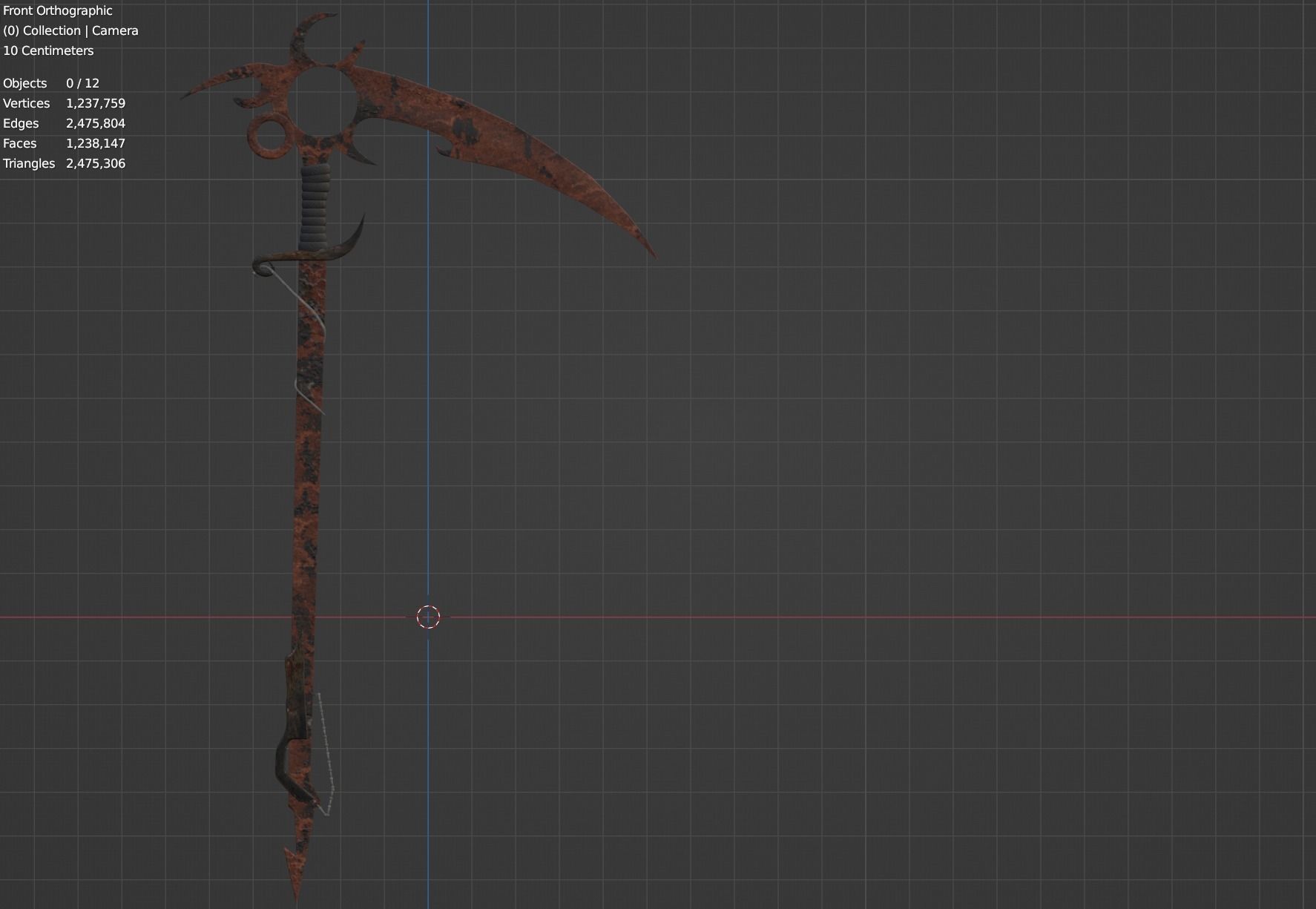Click the triangle count '2,475,306'
The height and width of the screenshot is (909, 1316).
click(96, 163)
